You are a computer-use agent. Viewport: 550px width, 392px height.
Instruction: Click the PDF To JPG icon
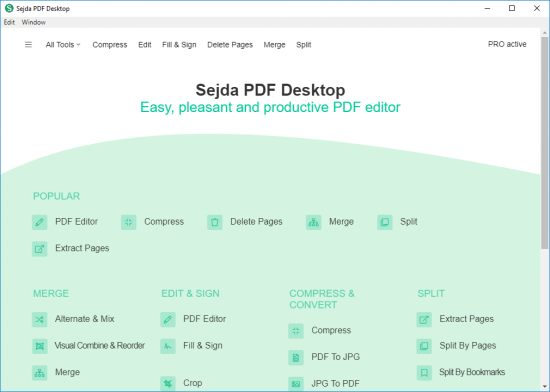(x=296, y=357)
